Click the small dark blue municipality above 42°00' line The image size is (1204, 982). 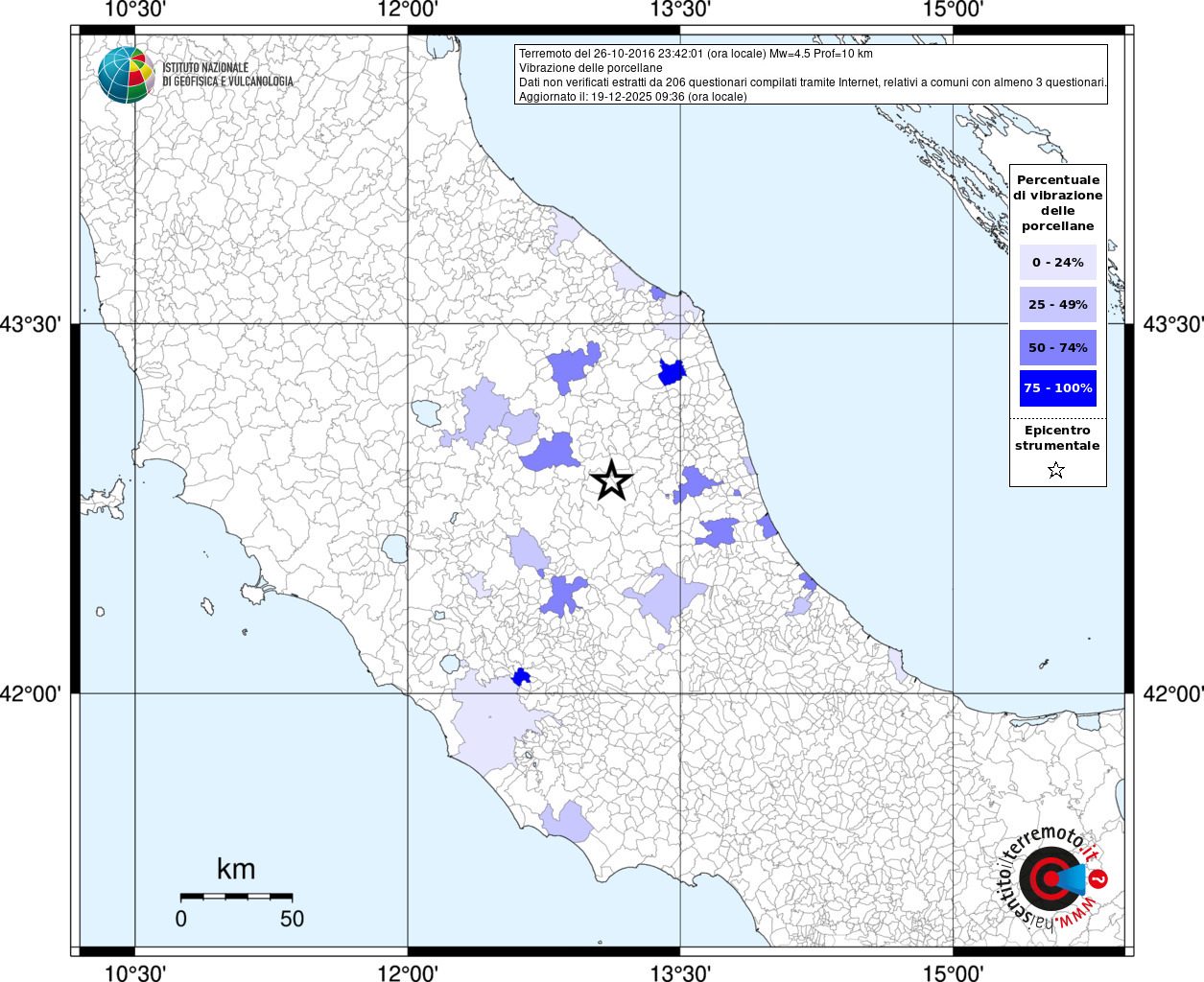[521, 677]
